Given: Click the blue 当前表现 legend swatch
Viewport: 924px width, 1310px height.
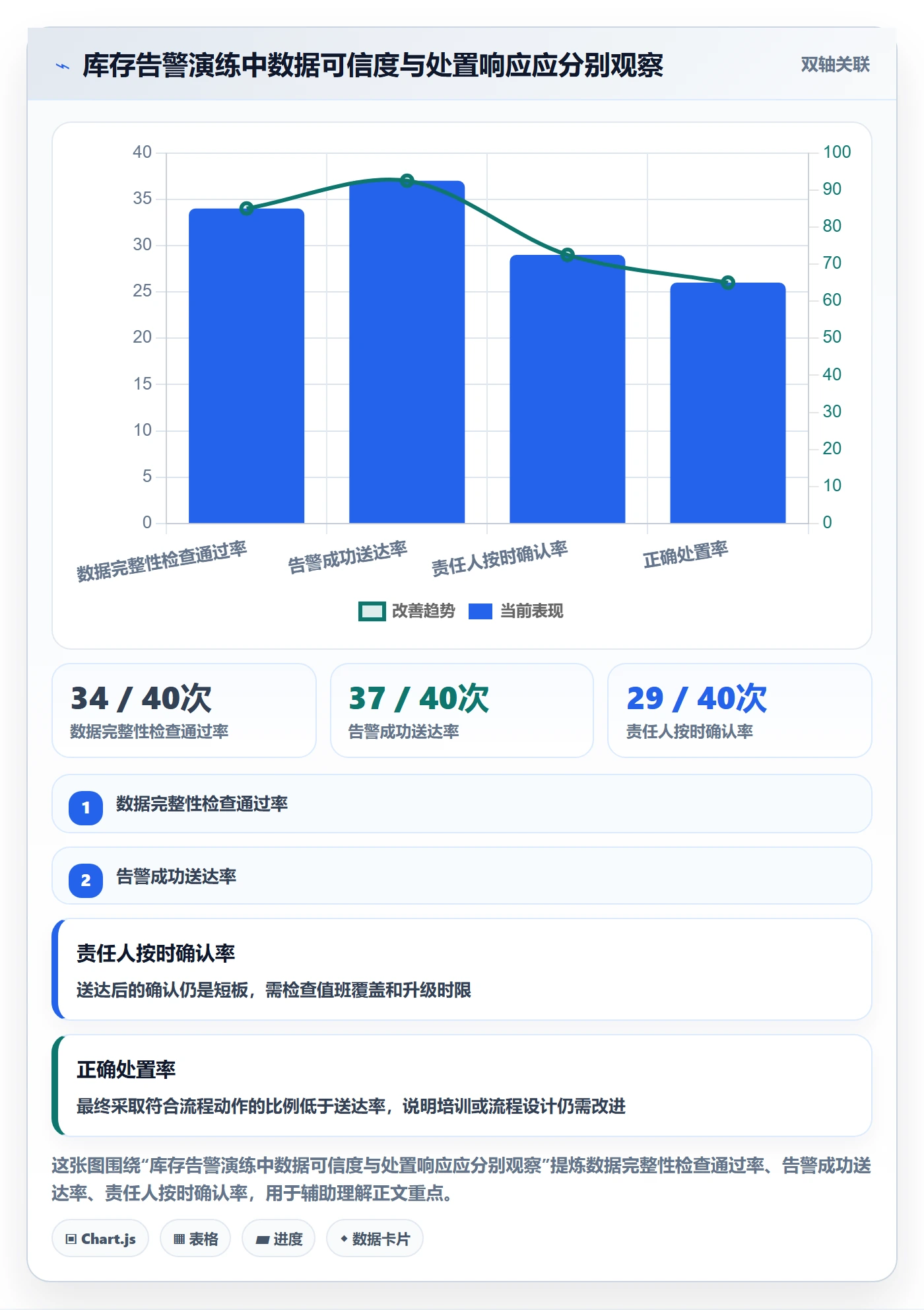Looking at the screenshot, I should tap(480, 611).
